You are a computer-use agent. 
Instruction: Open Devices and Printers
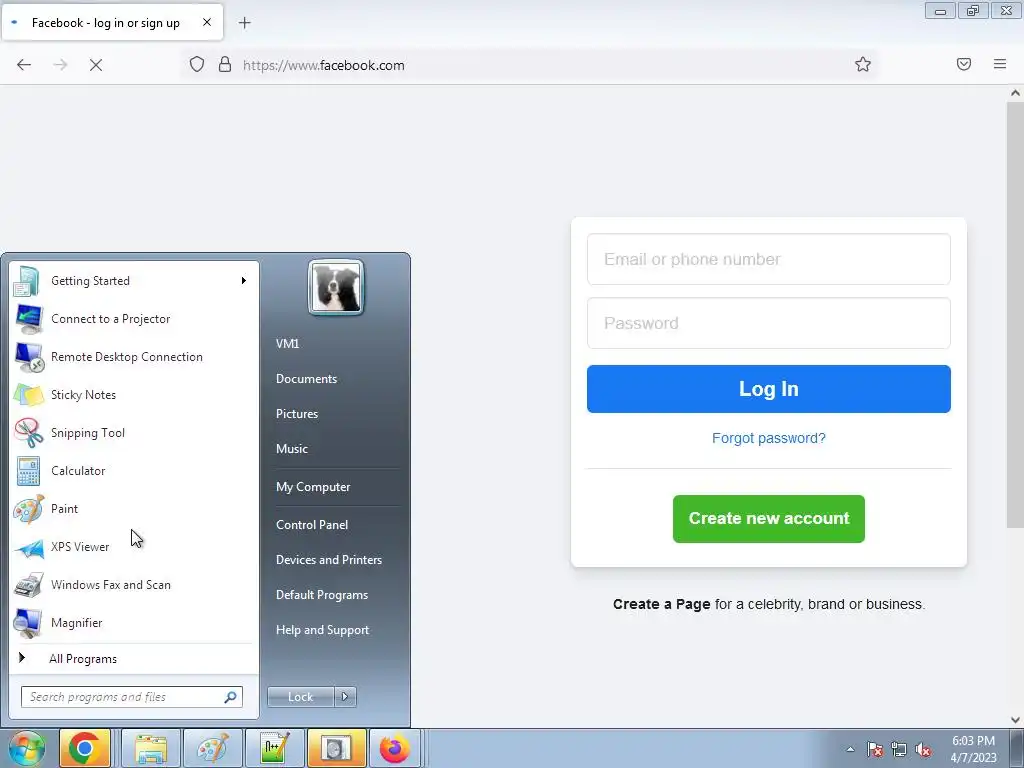tap(328, 560)
